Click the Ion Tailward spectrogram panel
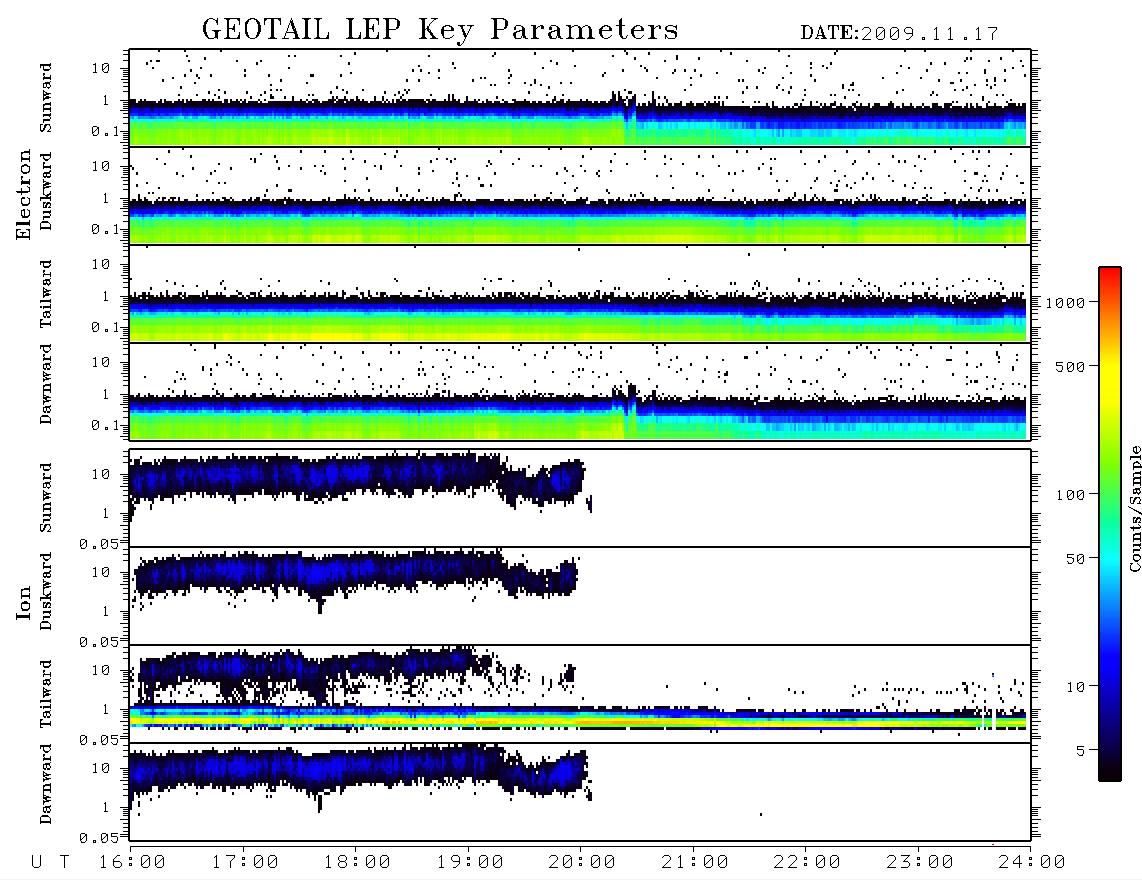 click(x=580, y=694)
